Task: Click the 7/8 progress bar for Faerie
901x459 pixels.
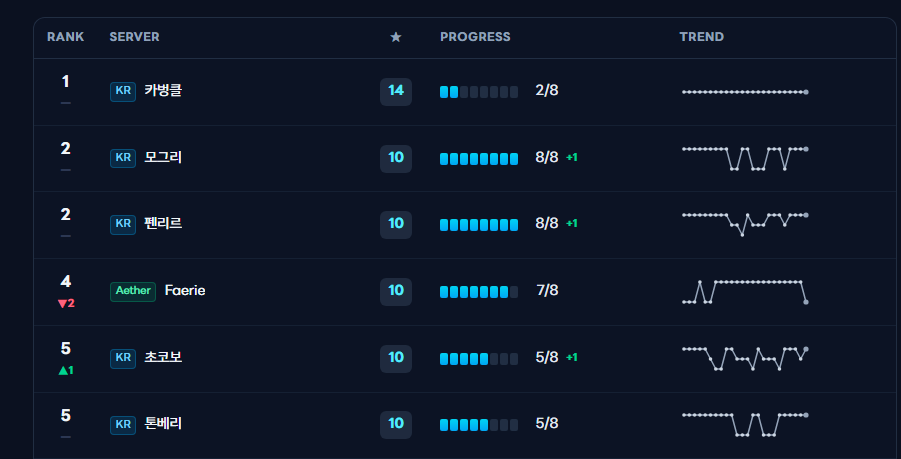Action: click(x=479, y=292)
